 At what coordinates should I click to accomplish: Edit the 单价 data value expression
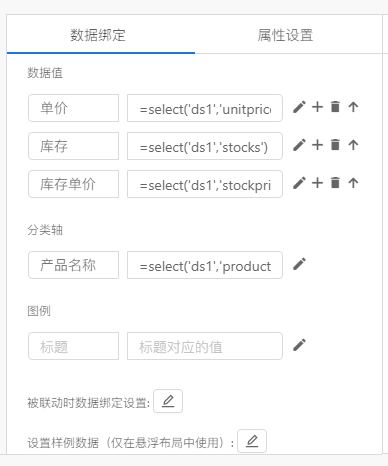click(299, 107)
